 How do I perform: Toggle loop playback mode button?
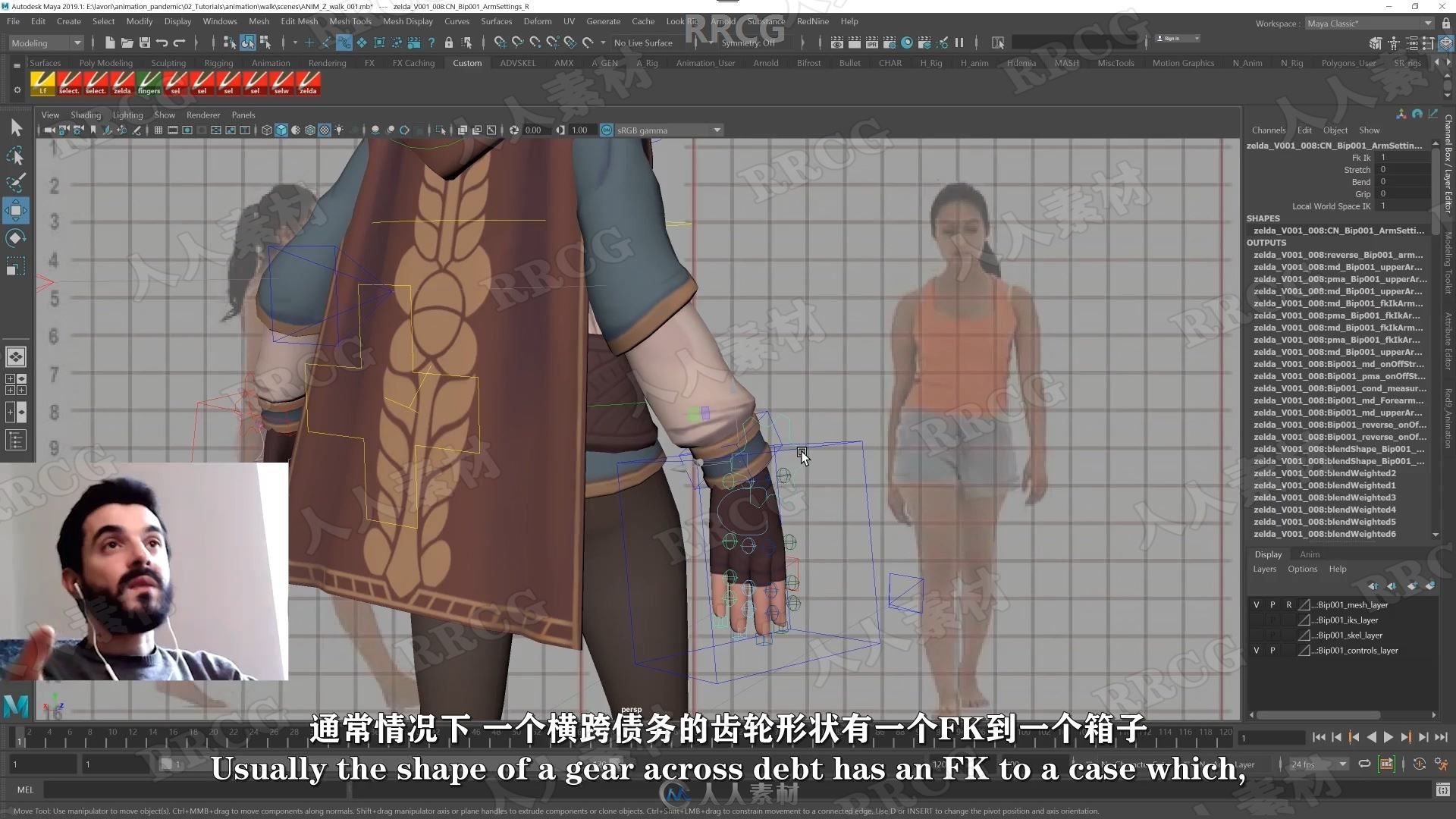pos(1364,764)
